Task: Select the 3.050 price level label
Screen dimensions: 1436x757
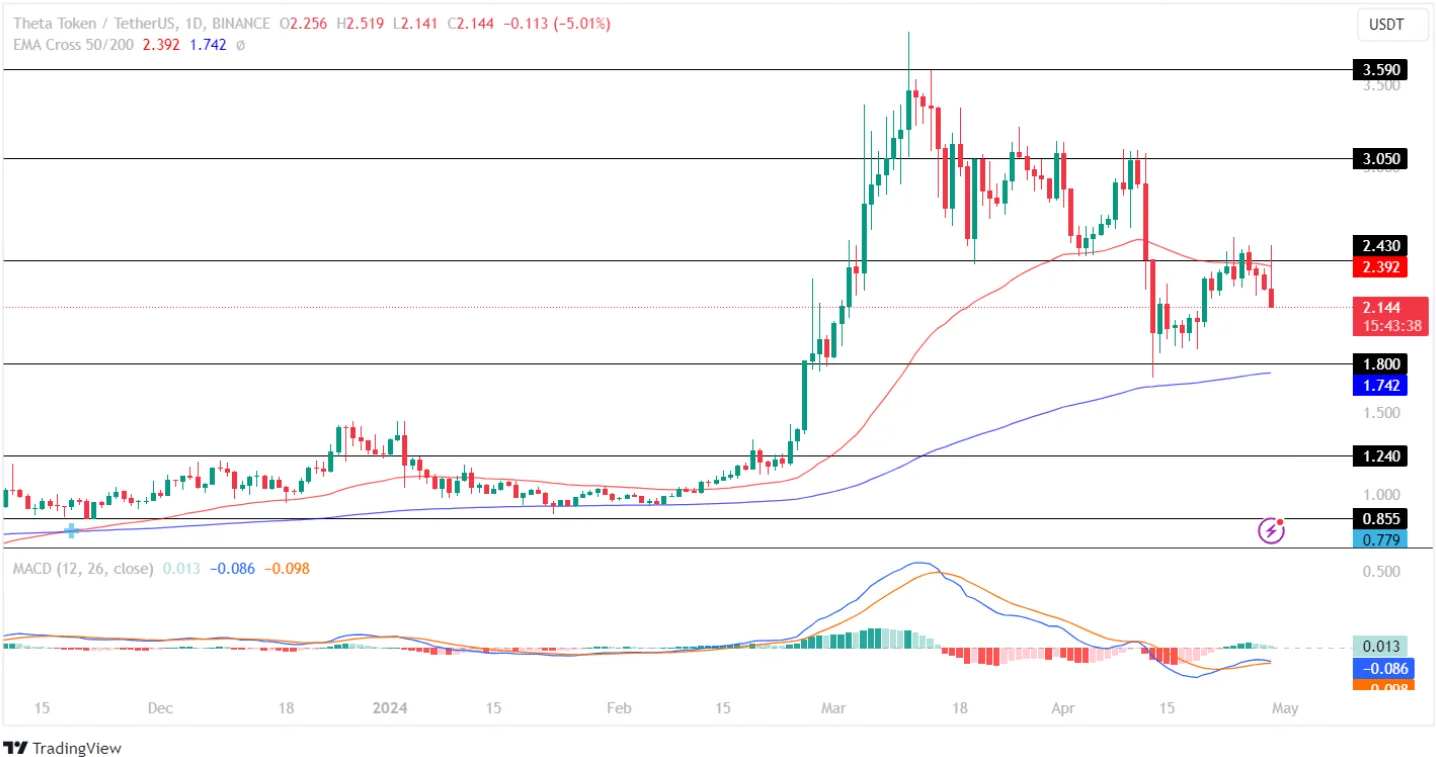Action: coord(1380,158)
